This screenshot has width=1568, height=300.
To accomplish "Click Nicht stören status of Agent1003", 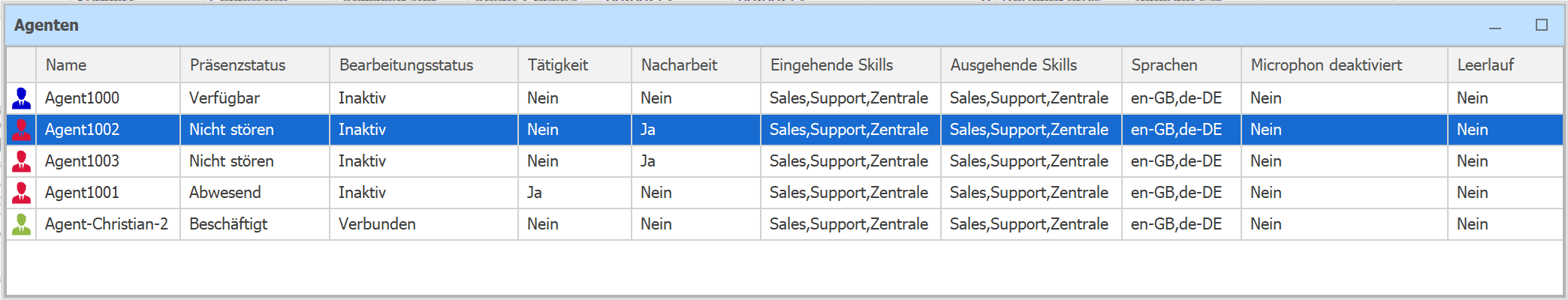I will click(231, 161).
